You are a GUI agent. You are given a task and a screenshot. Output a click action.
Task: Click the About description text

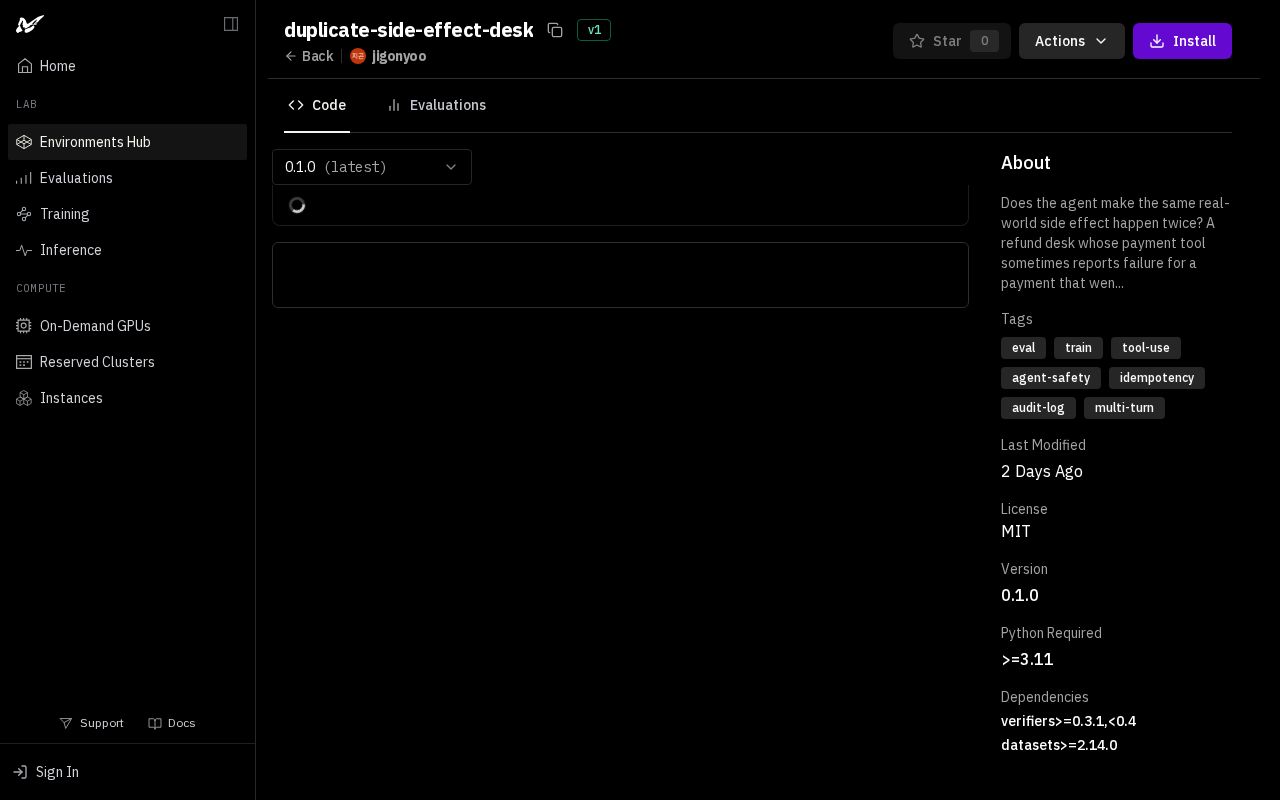point(1116,243)
